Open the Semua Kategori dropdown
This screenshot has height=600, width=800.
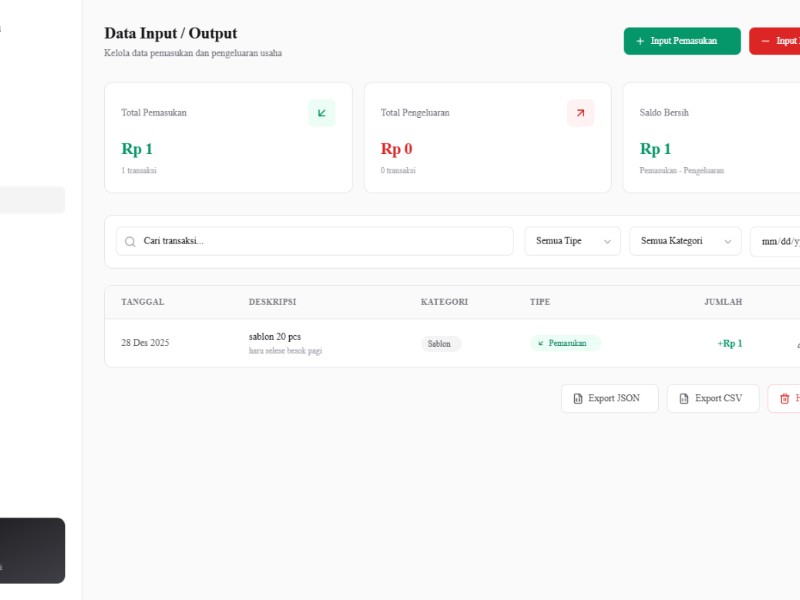(x=685, y=241)
